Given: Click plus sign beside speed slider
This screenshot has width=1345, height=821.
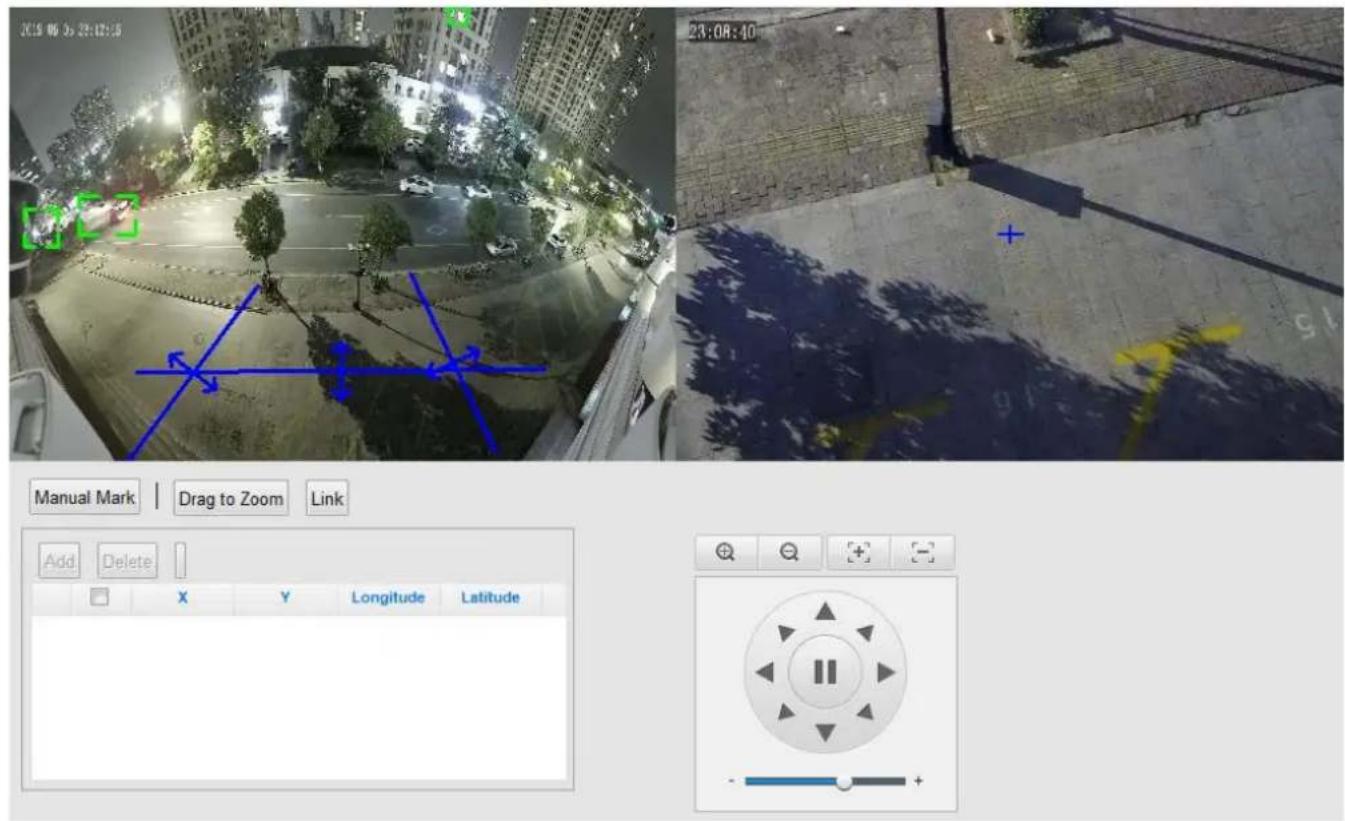Looking at the screenshot, I should click(918, 781).
